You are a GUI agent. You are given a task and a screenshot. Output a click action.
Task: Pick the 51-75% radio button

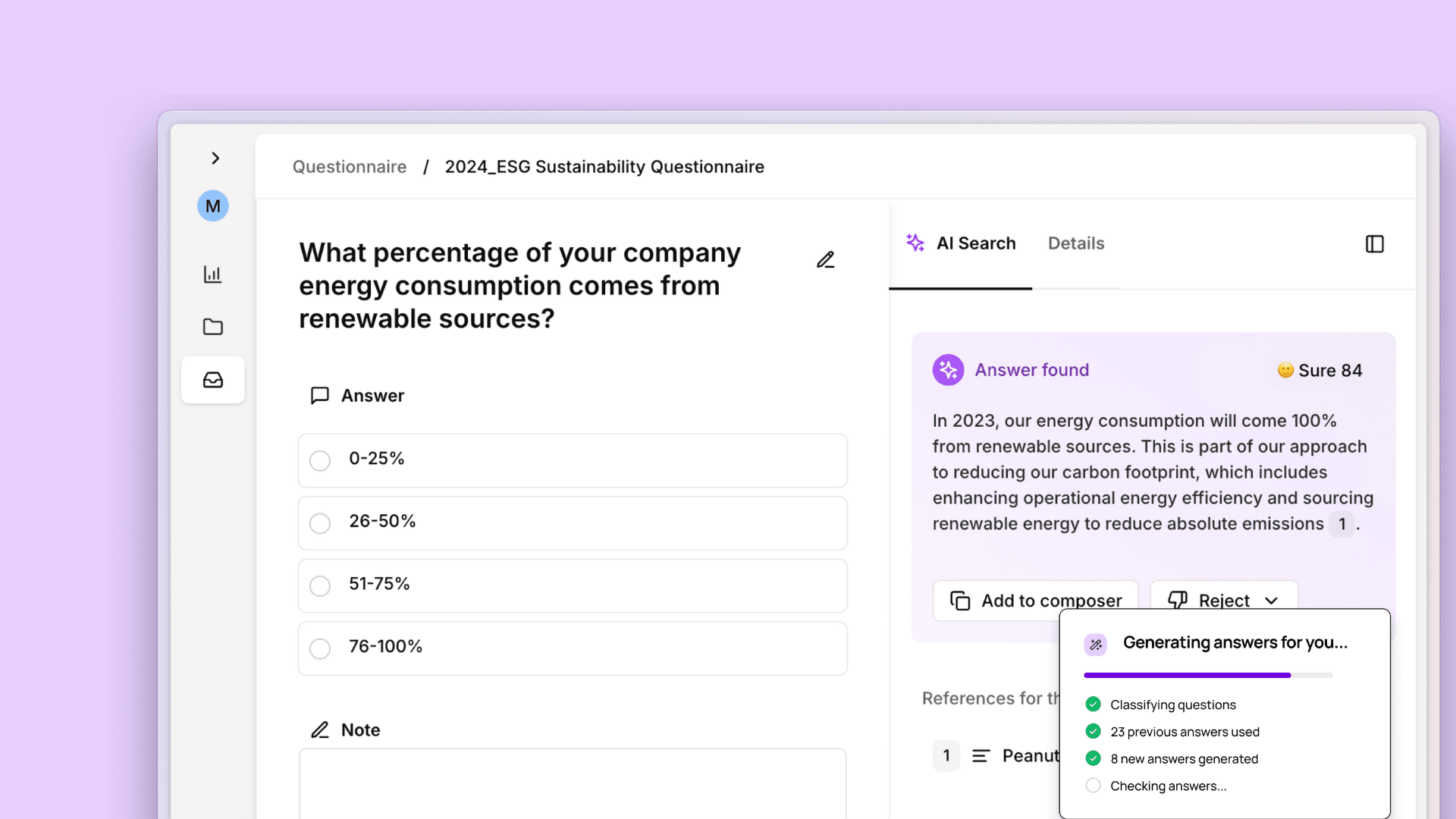coord(320,586)
